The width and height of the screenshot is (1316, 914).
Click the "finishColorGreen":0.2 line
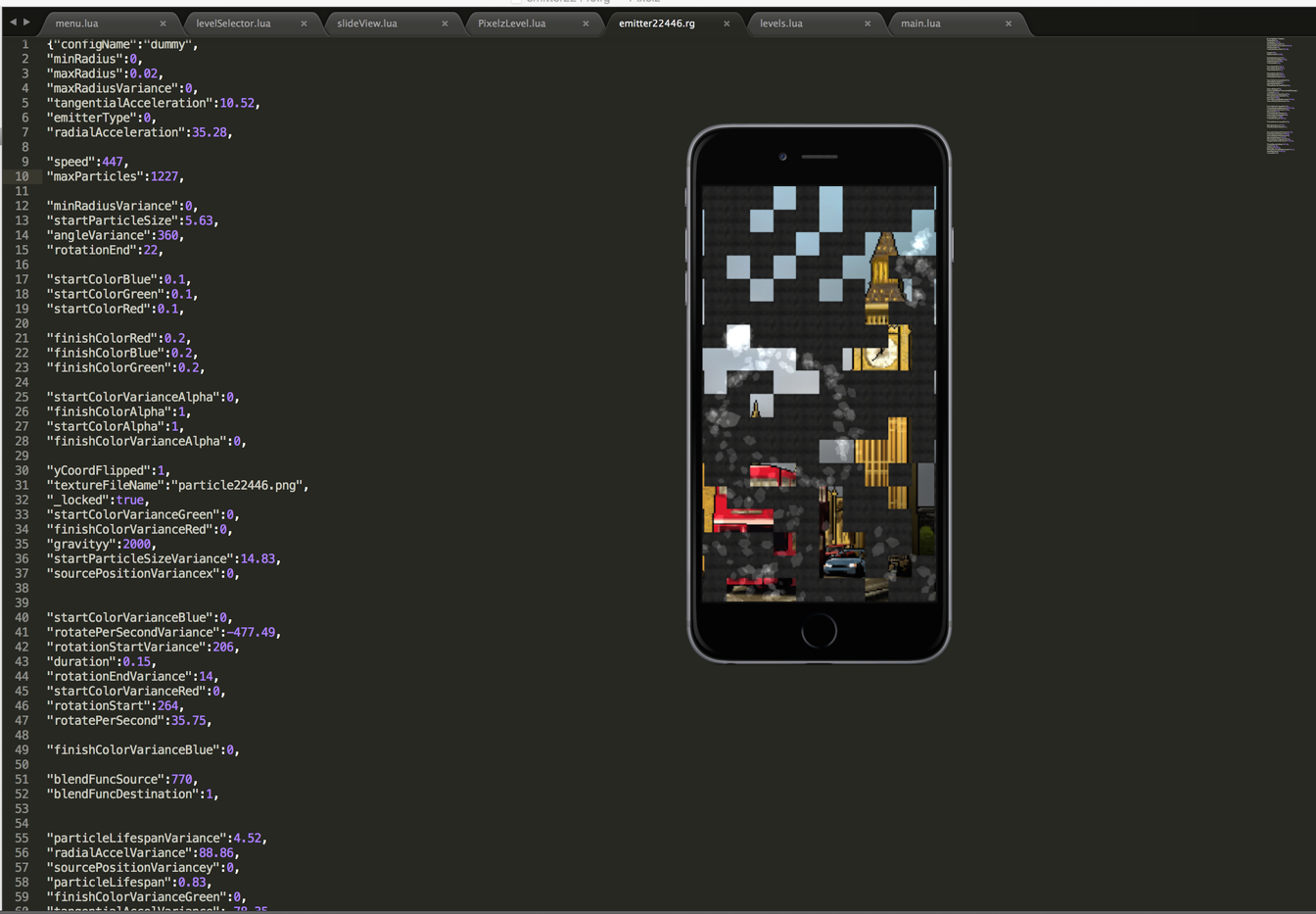125,367
